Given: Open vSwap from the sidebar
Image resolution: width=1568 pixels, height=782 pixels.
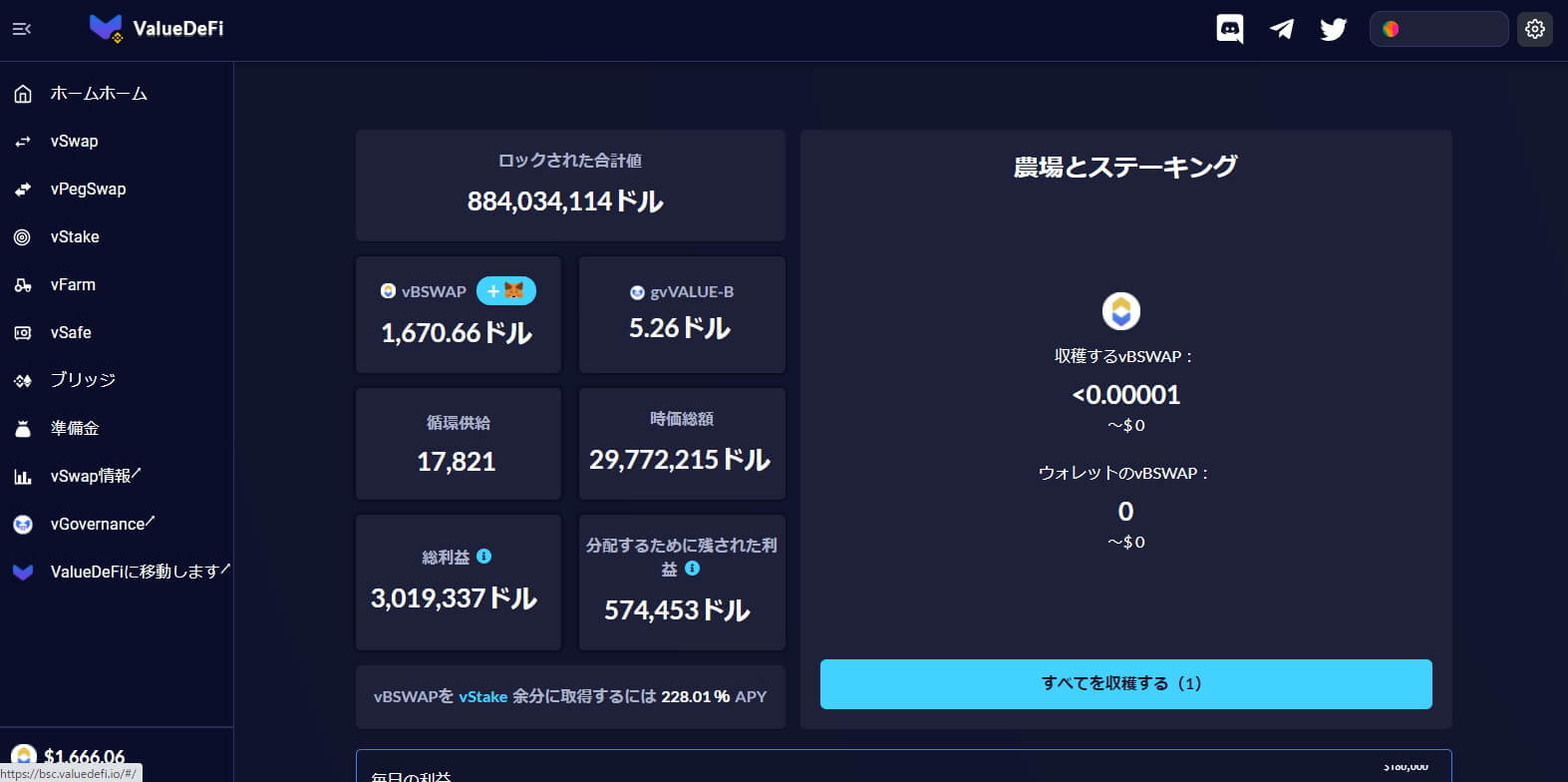Looking at the screenshot, I should (x=75, y=142).
